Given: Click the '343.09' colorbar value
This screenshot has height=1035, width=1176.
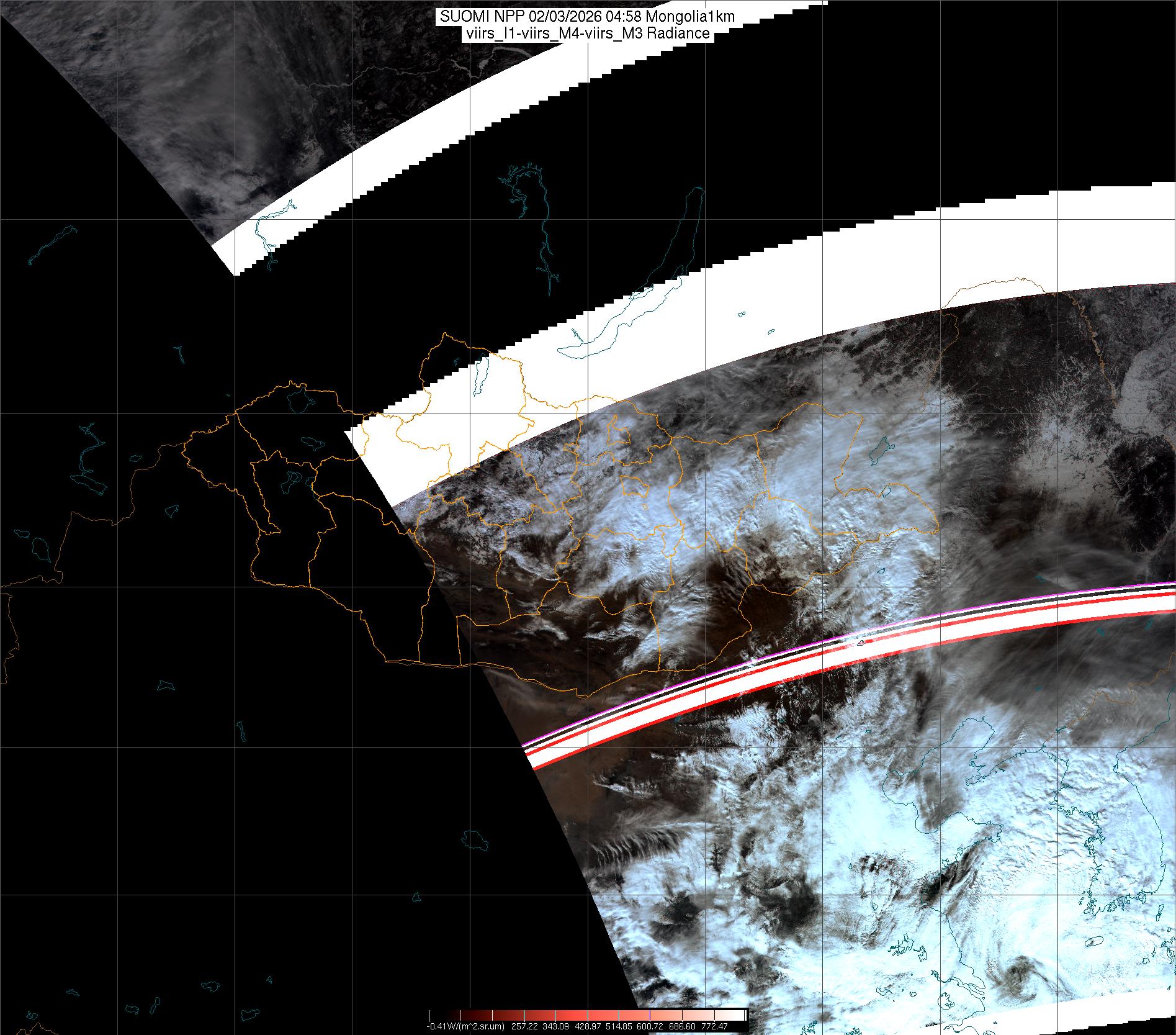Looking at the screenshot, I should point(557,1026).
